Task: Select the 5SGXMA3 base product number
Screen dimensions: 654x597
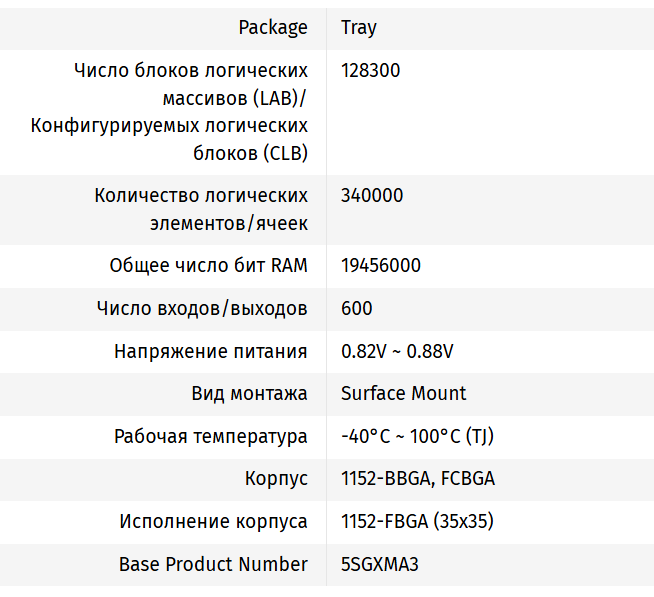Action: click(x=379, y=564)
